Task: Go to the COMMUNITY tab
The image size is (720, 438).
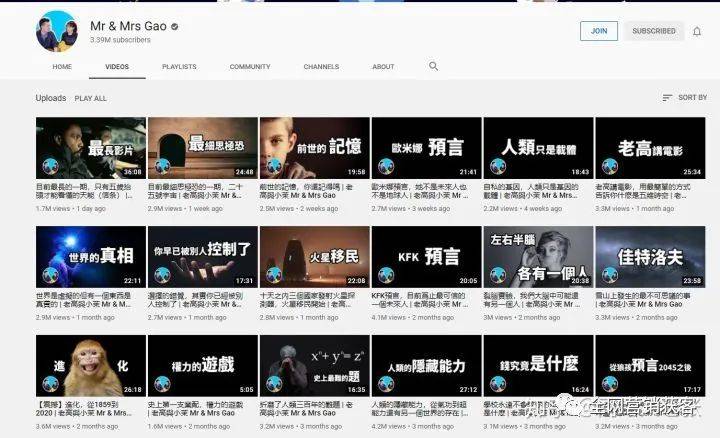Action: [x=250, y=67]
